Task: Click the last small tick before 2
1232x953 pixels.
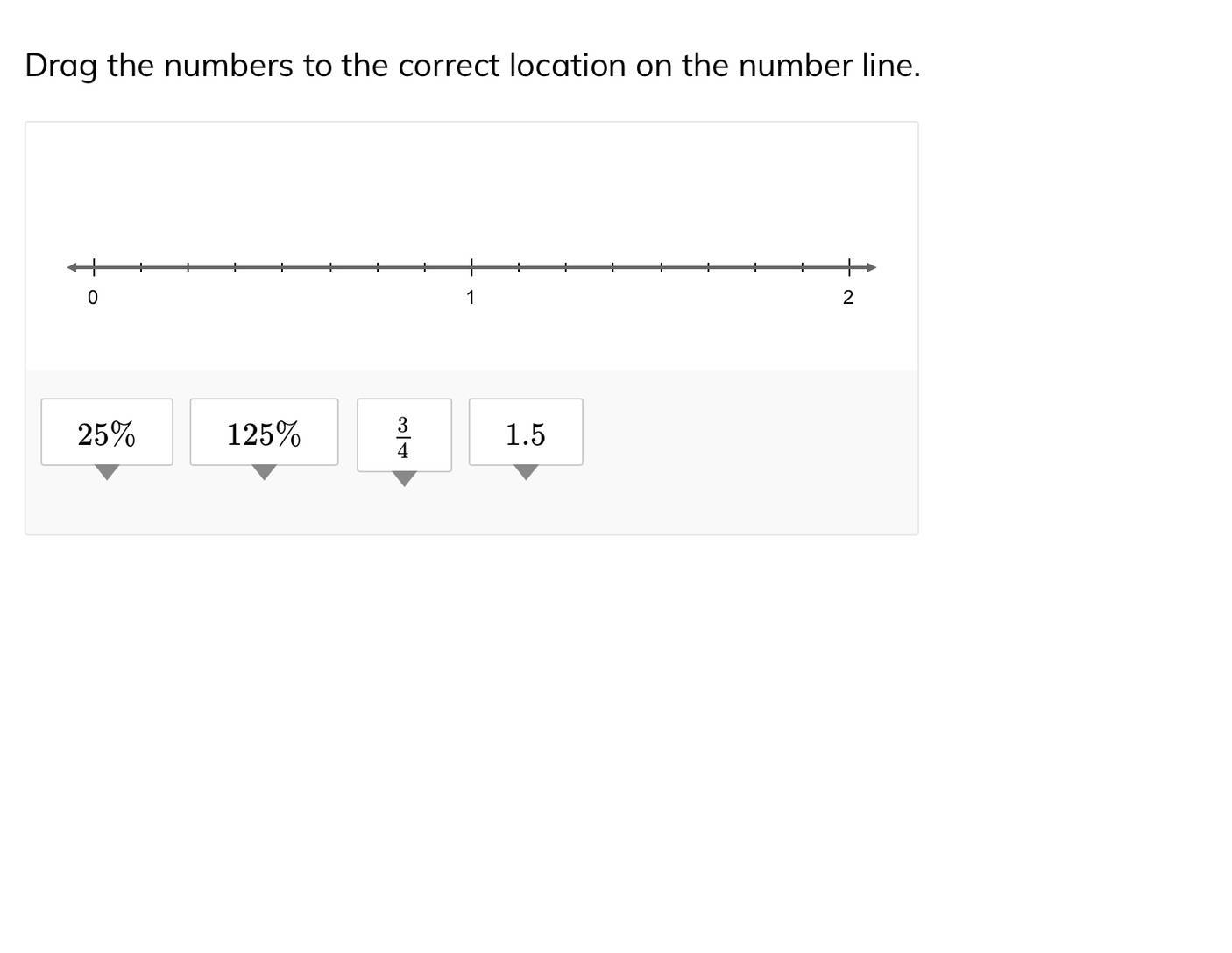Action: (802, 267)
